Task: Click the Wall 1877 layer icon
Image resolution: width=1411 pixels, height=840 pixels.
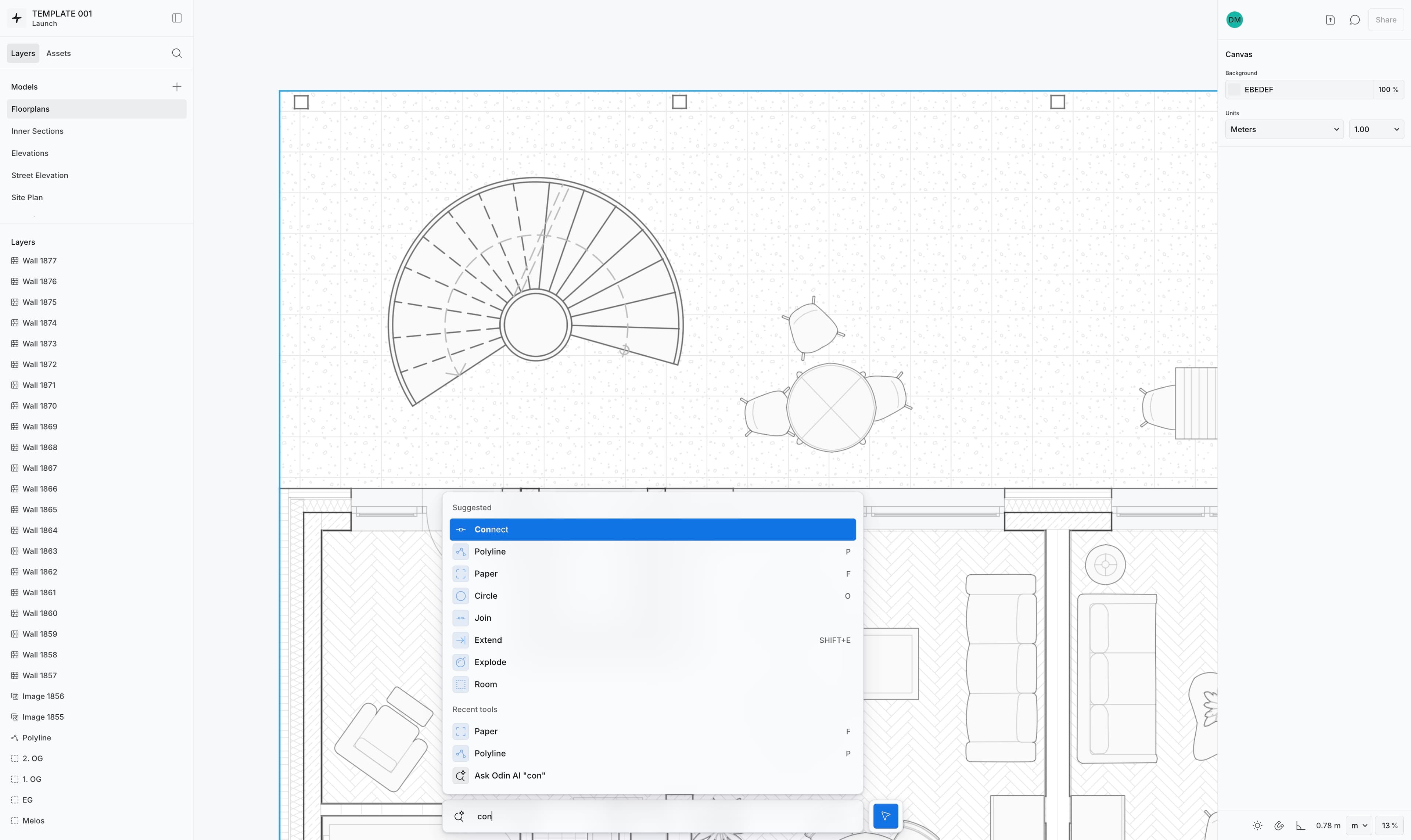Action: click(x=15, y=261)
